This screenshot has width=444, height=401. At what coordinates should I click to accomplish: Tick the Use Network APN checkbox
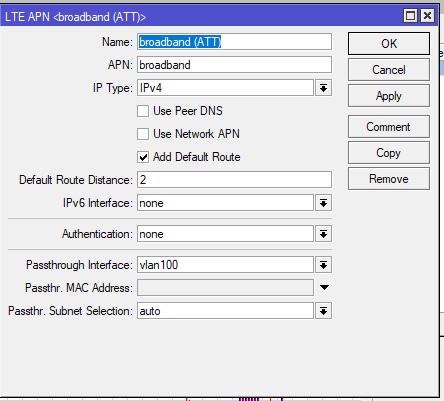tap(143, 134)
